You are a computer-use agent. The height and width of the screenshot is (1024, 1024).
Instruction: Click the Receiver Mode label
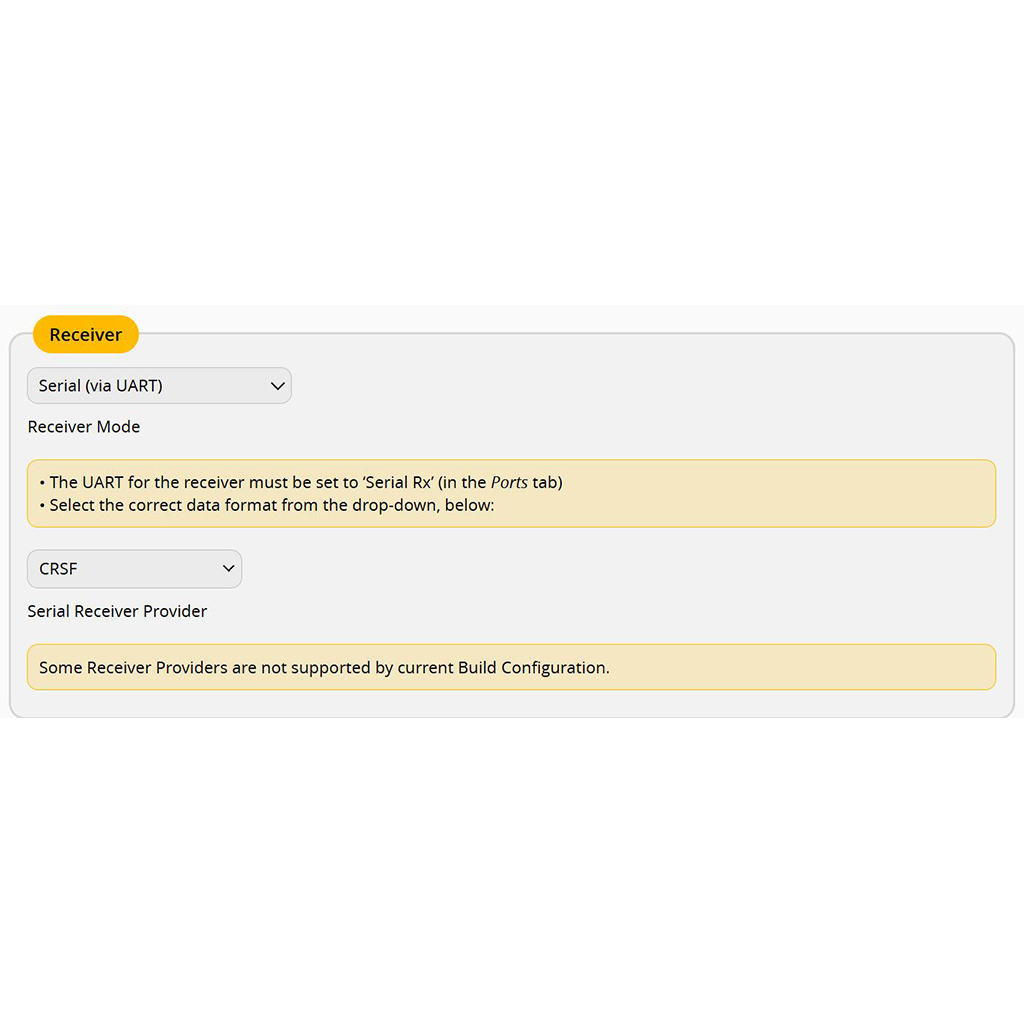(x=84, y=427)
